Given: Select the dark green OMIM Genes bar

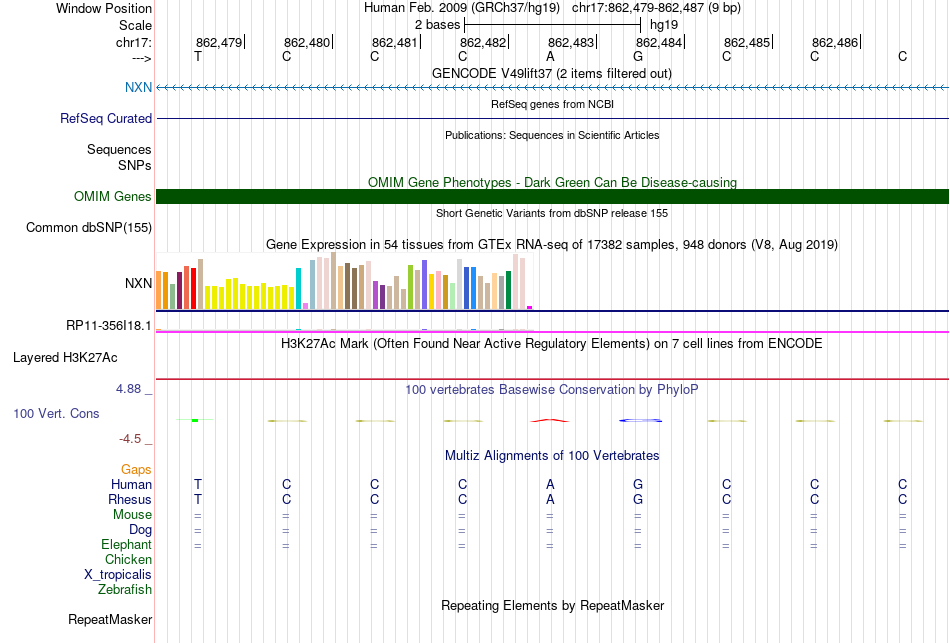Looking at the screenshot, I should [552, 196].
